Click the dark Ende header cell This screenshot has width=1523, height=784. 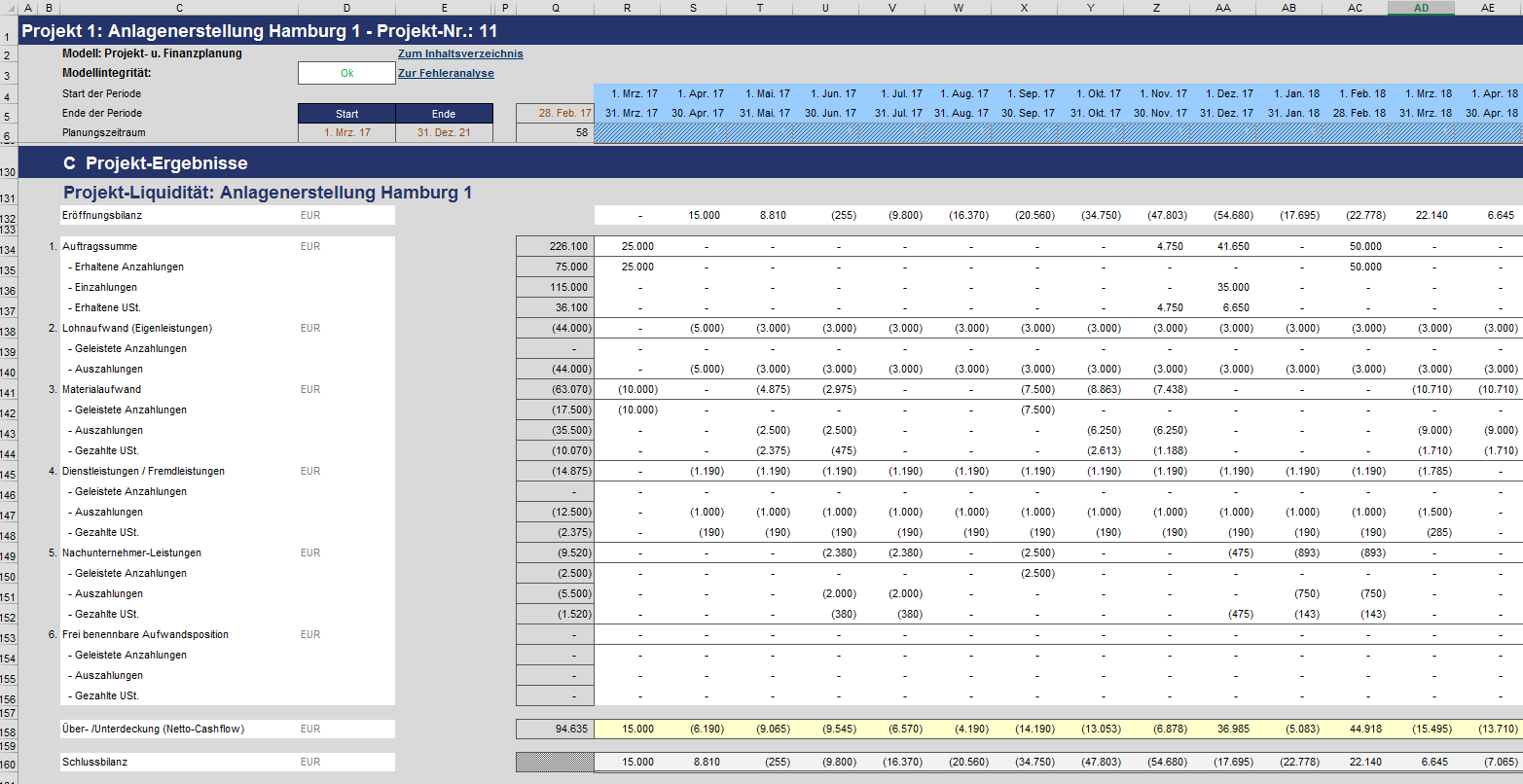[444, 114]
